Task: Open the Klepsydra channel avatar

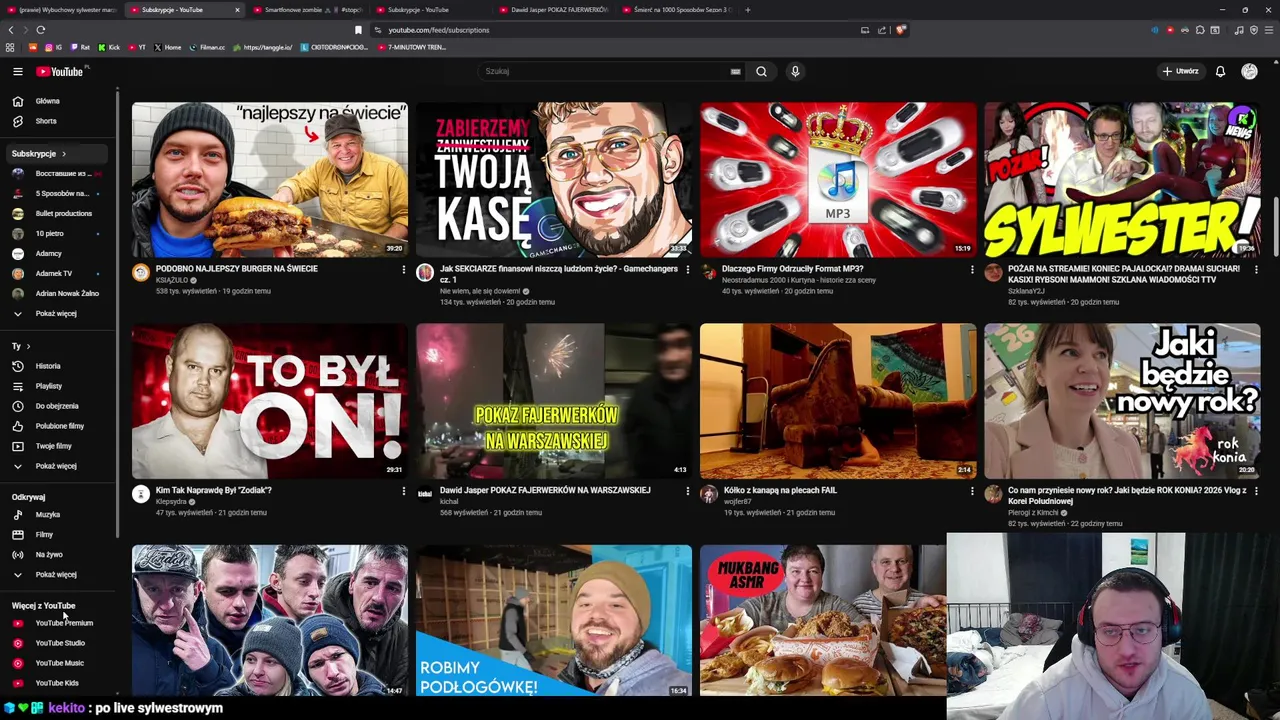Action: (x=141, y=494)
